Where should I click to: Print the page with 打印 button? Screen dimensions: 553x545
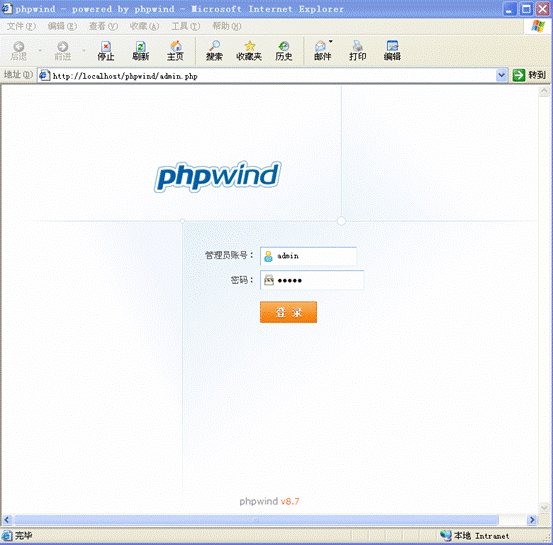pos(357,51)
